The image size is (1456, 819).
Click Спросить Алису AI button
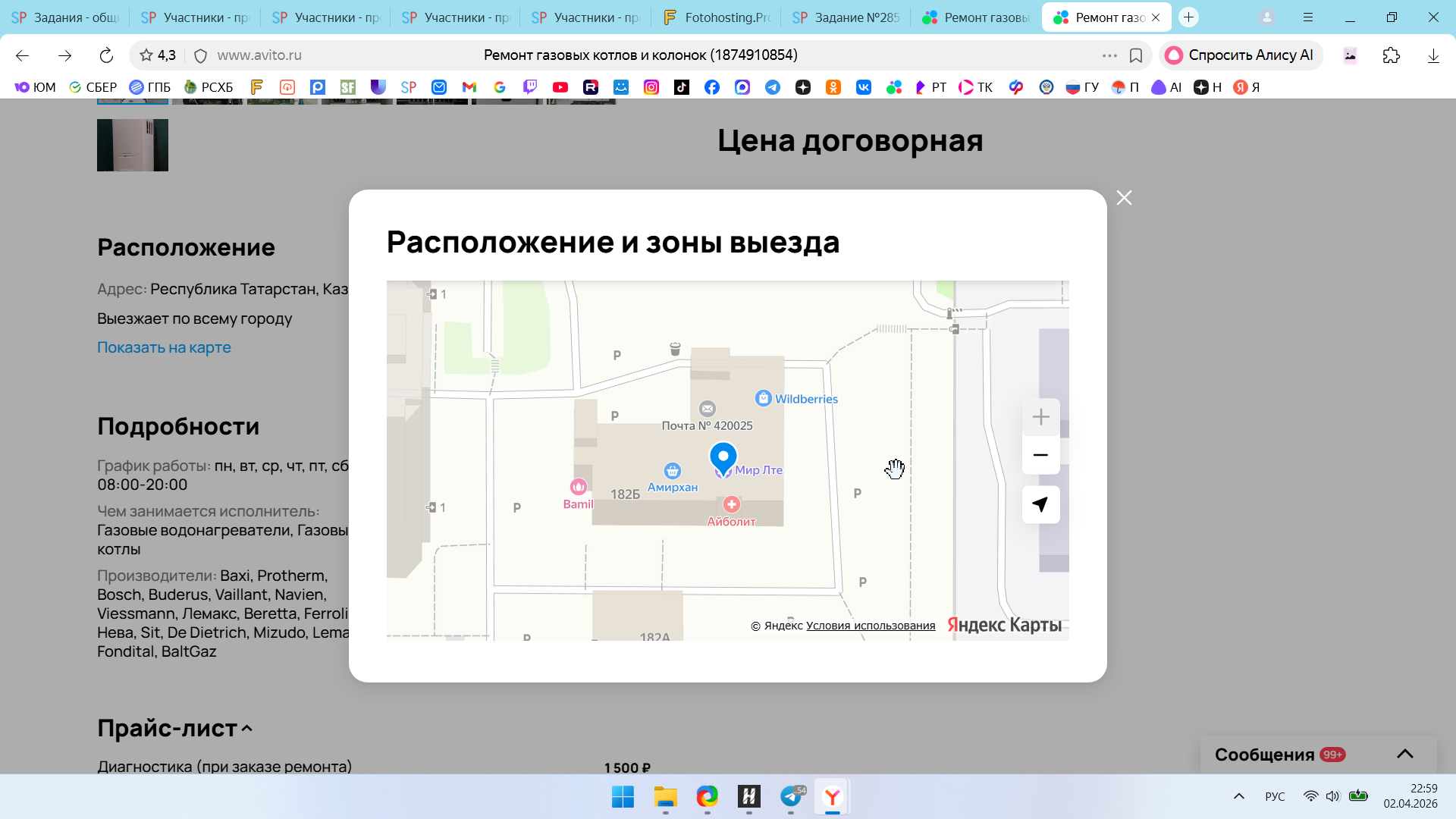coord(1241,55)
